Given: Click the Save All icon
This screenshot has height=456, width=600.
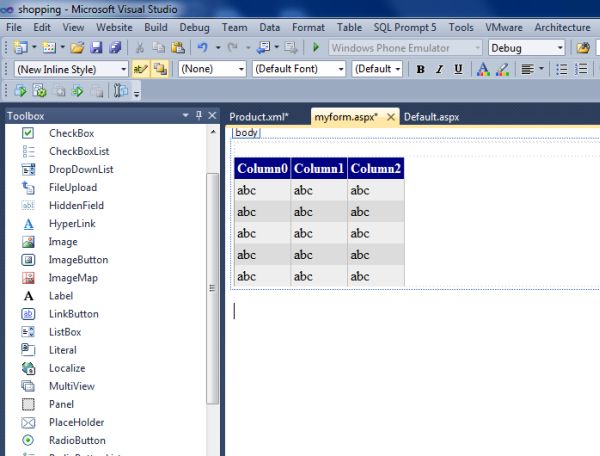Looking at the screenshot, I should tap(115, 48).
